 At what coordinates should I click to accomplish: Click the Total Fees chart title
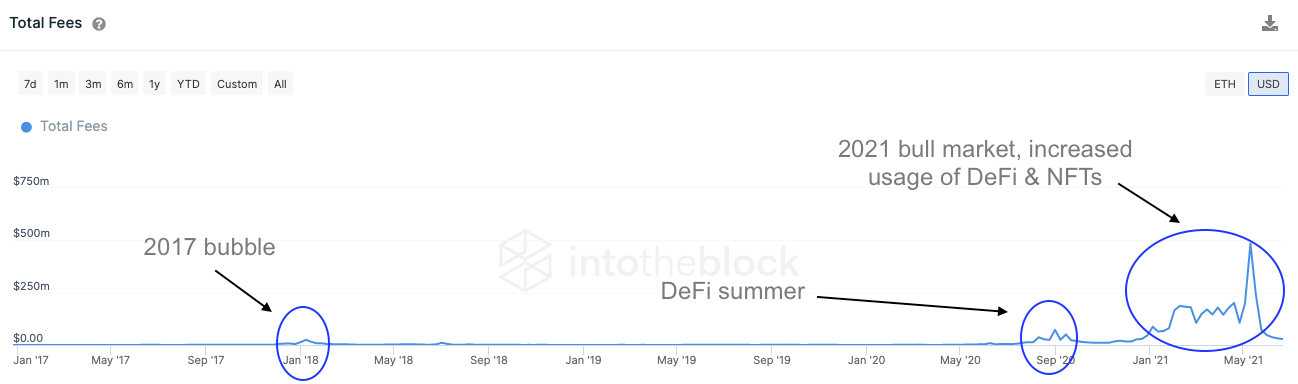click(47, 23)
